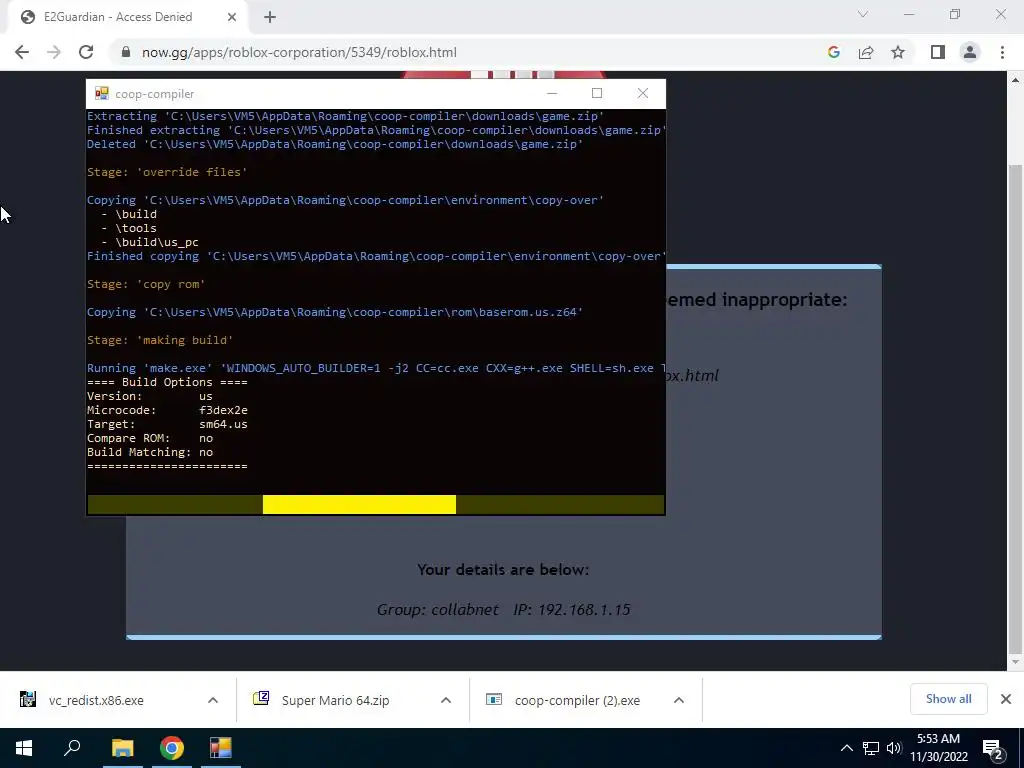Expand options for coop-compiler (2).exe download

click(x=679, y=700)
